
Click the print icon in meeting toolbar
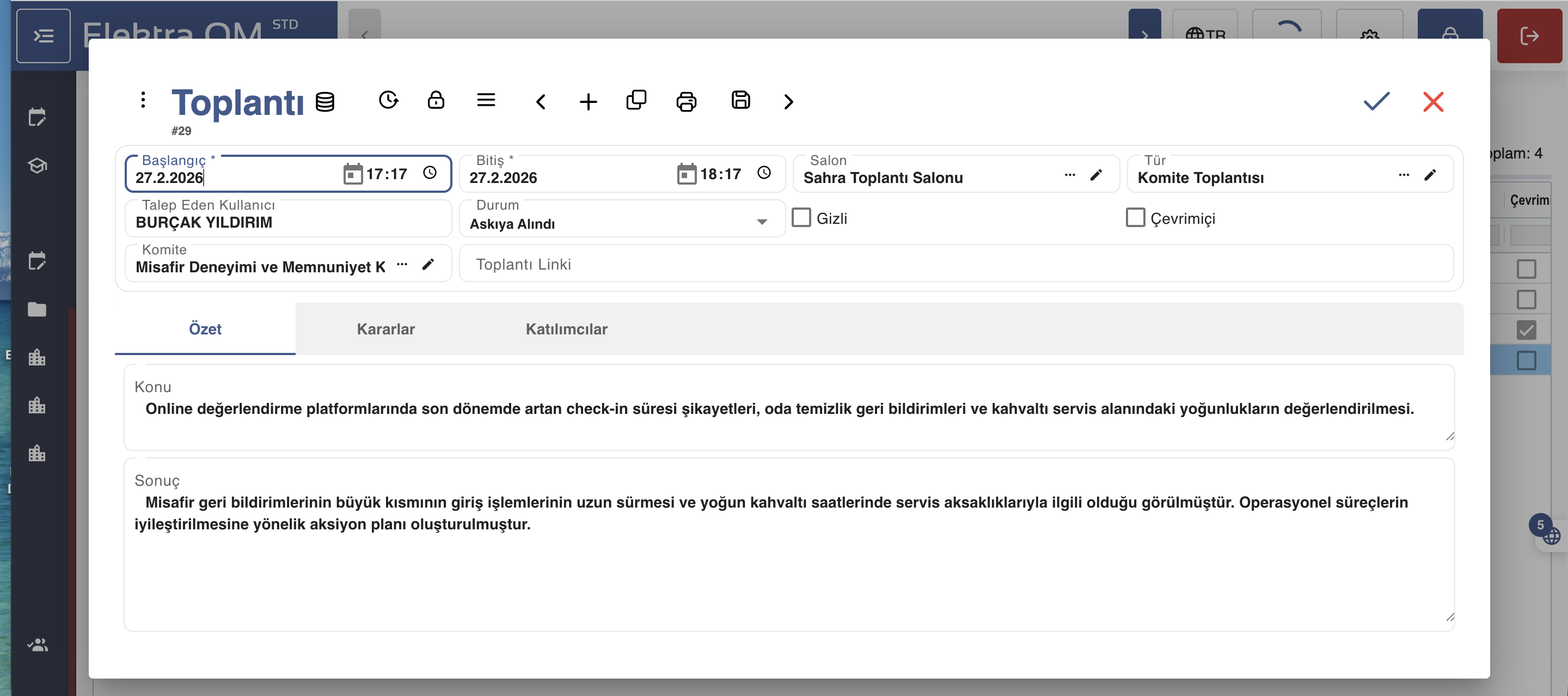(686, 101)
